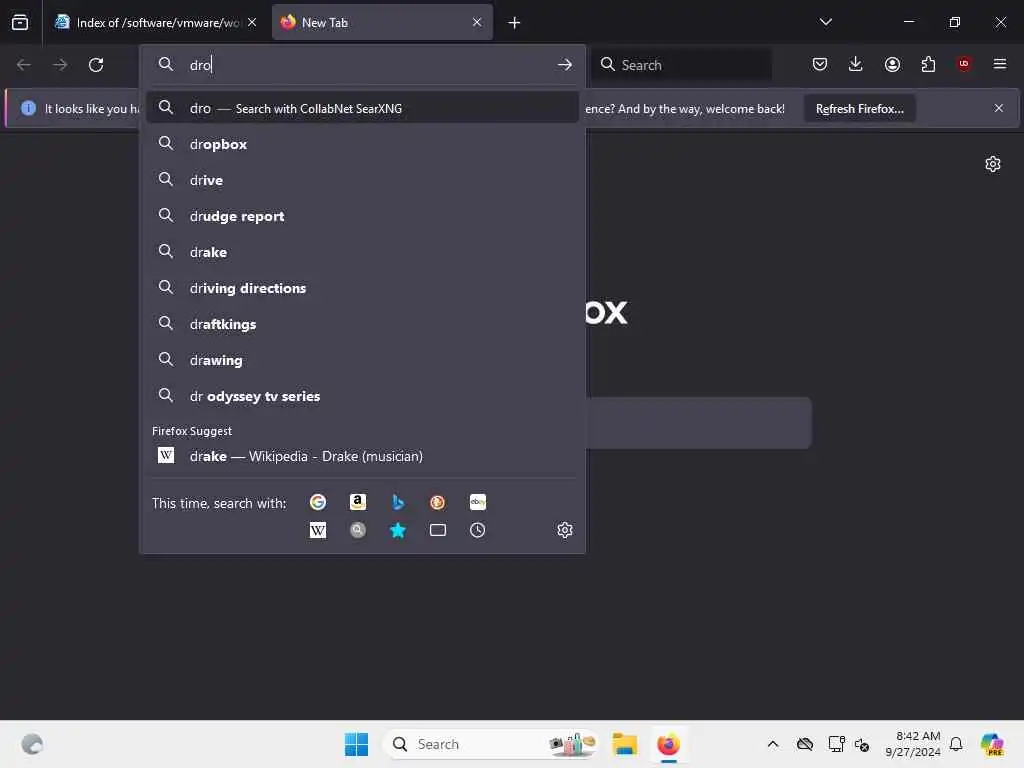Open the uBlock Origin extension icon
Viewport: 1024px width, 768px height.
point(964,64)
